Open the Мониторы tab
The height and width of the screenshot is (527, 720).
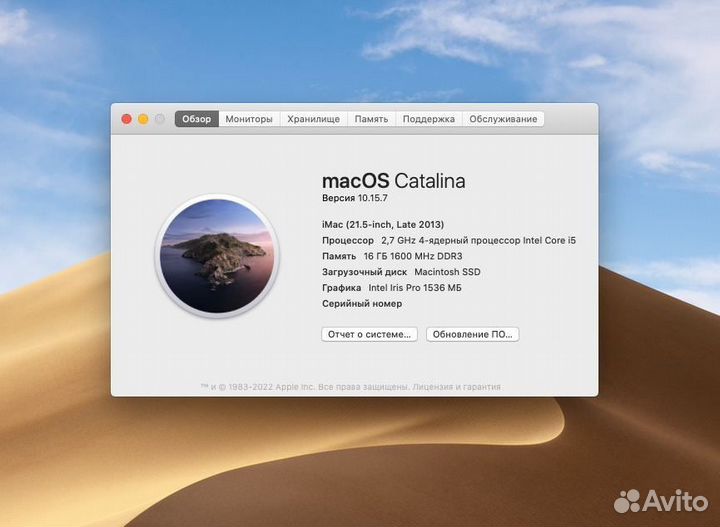click(x=249, y=119)
